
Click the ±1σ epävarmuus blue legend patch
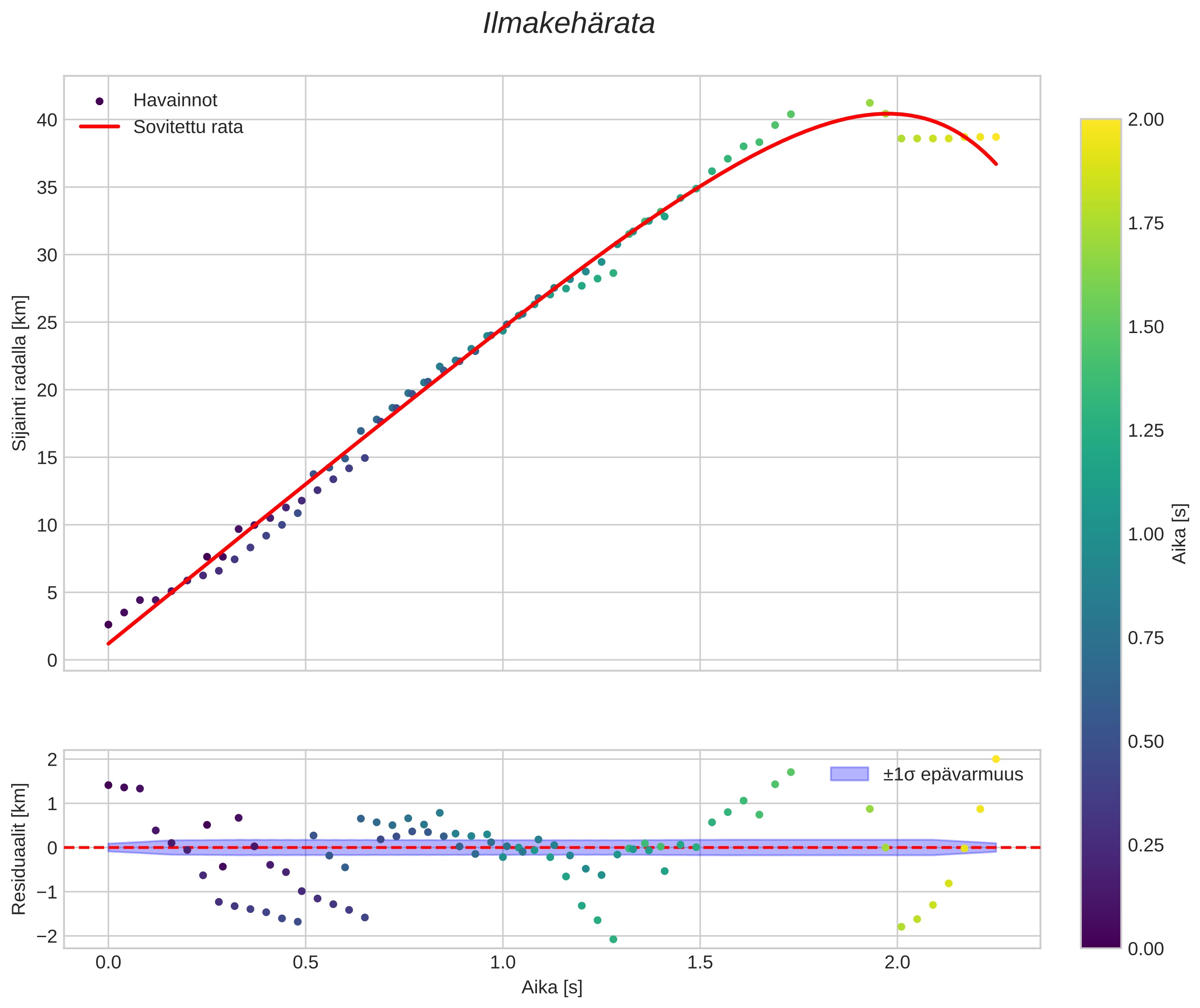(x=849, y=774)
